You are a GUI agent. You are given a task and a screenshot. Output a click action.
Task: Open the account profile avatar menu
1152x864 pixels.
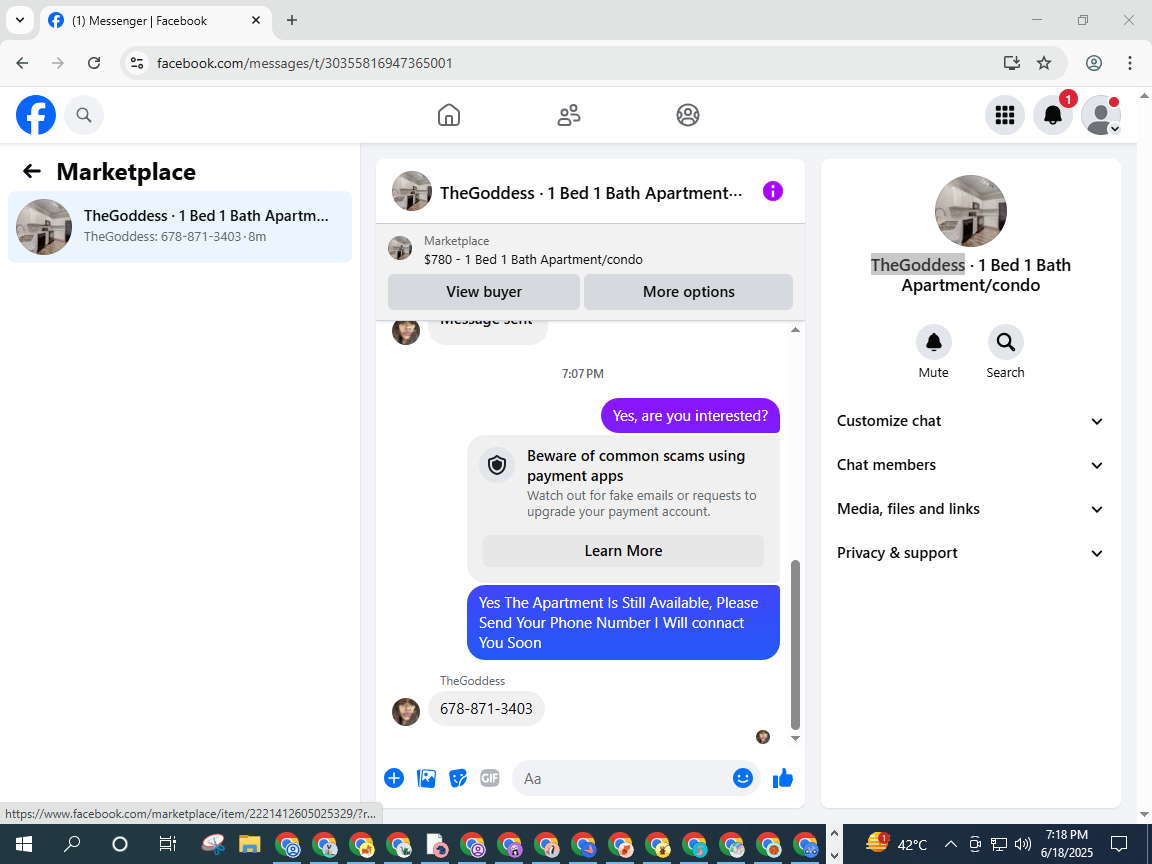[x=1101, y=115]
